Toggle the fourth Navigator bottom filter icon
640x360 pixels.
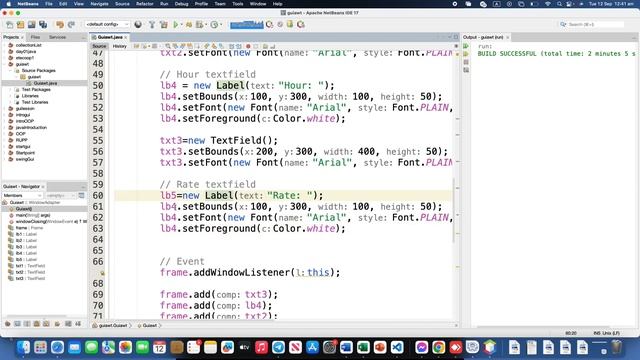[37, 324]
